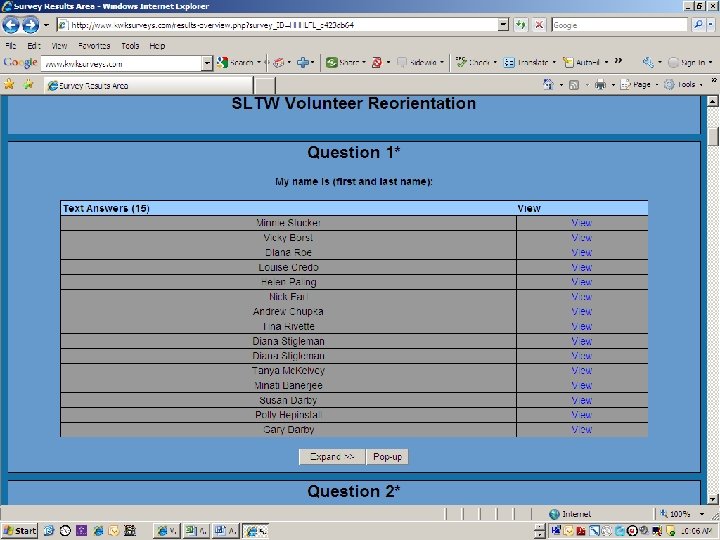Select the Survey Results Area tab
Screen dimensions: 720x540
148,85
